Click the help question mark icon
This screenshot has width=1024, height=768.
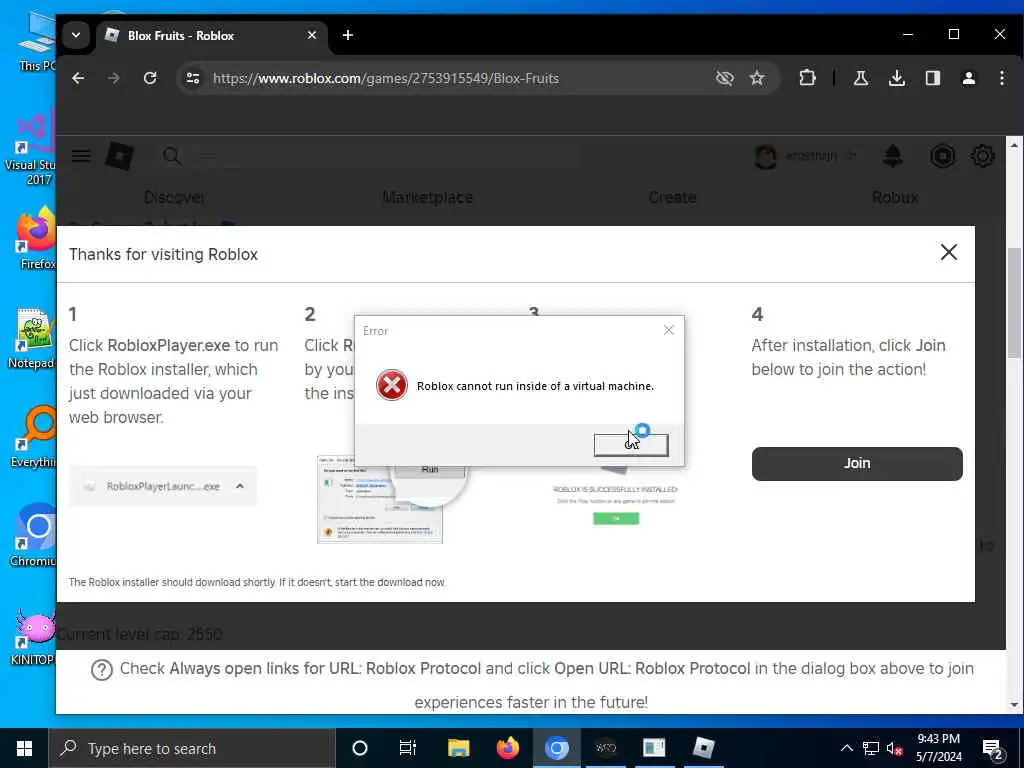coord(101,670)
